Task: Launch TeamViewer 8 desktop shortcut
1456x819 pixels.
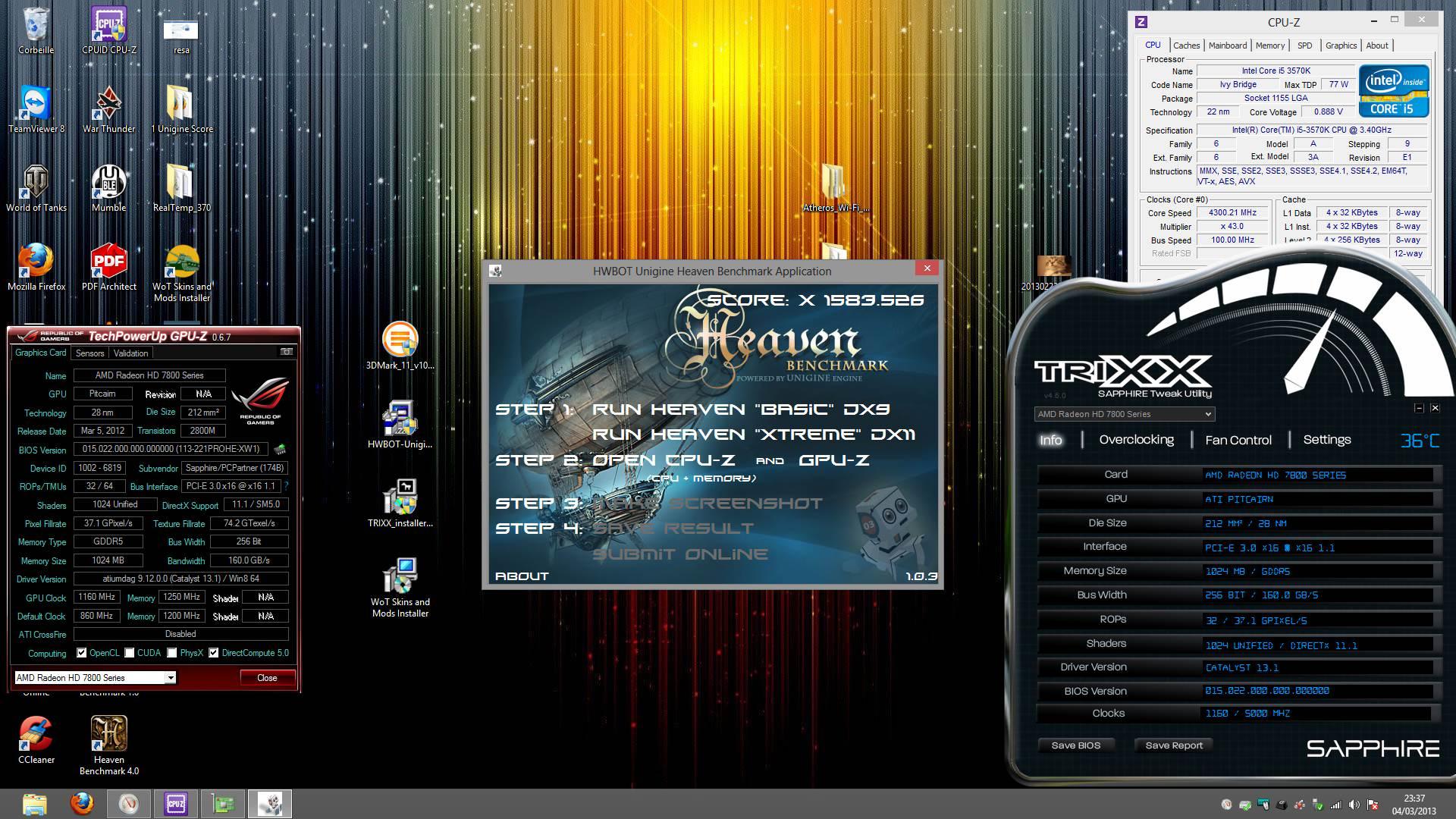Action: 36,109
